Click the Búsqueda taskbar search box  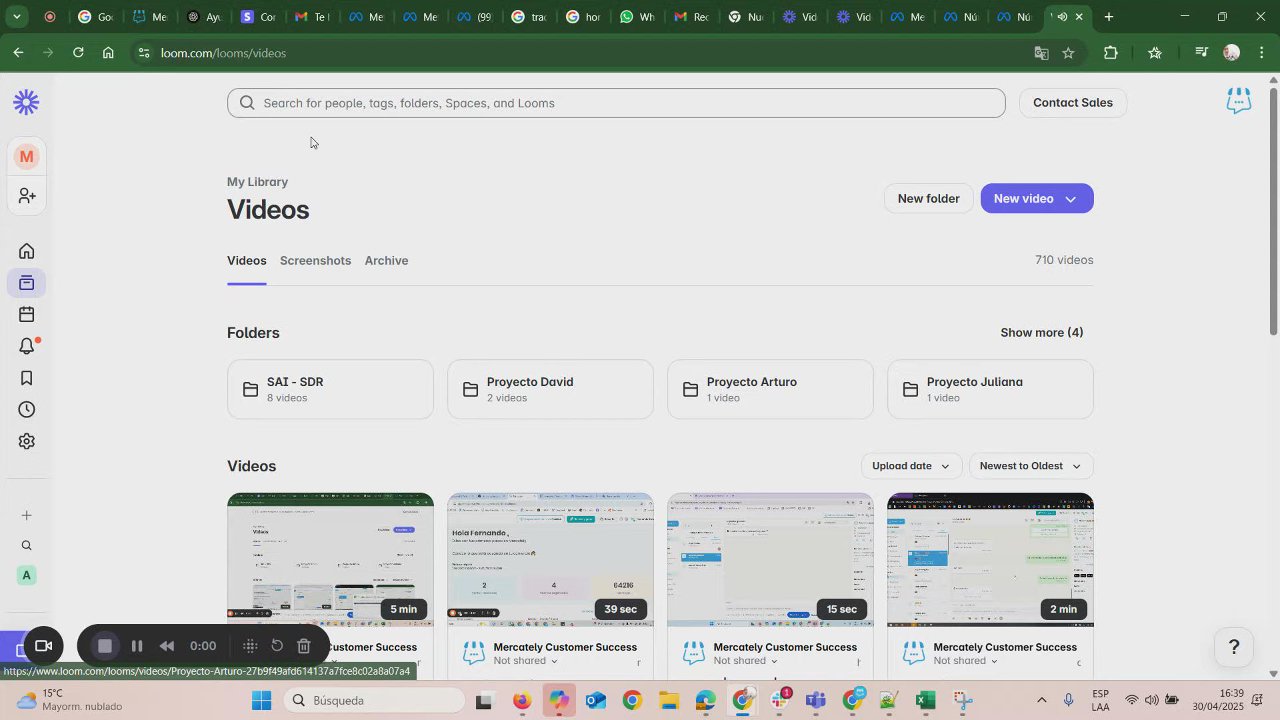pos(372,700)
